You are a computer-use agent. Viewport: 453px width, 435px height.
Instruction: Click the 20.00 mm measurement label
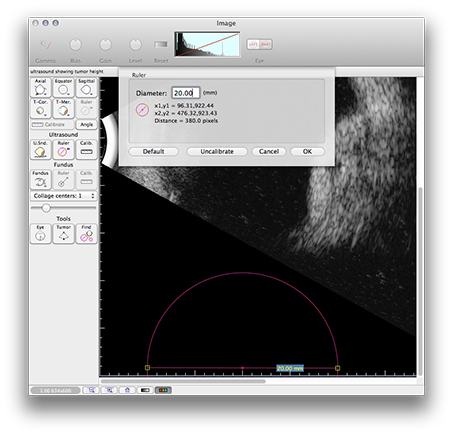(290, 368)
